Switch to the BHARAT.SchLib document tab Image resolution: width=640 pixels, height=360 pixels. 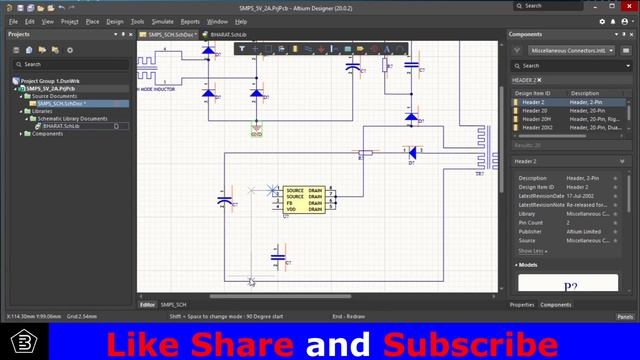225,35
